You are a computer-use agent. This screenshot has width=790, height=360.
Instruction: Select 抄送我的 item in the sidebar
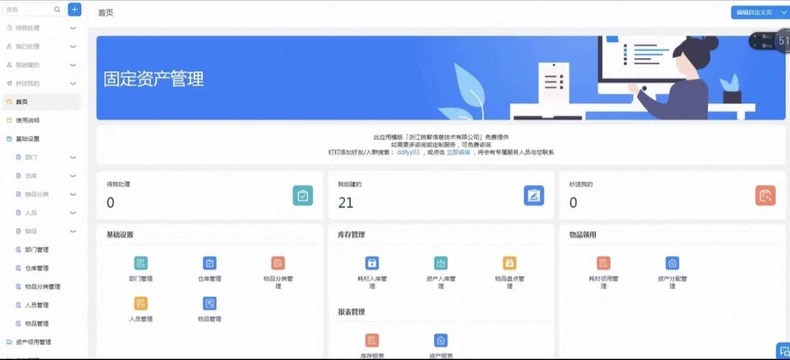[x=27, y=84]
